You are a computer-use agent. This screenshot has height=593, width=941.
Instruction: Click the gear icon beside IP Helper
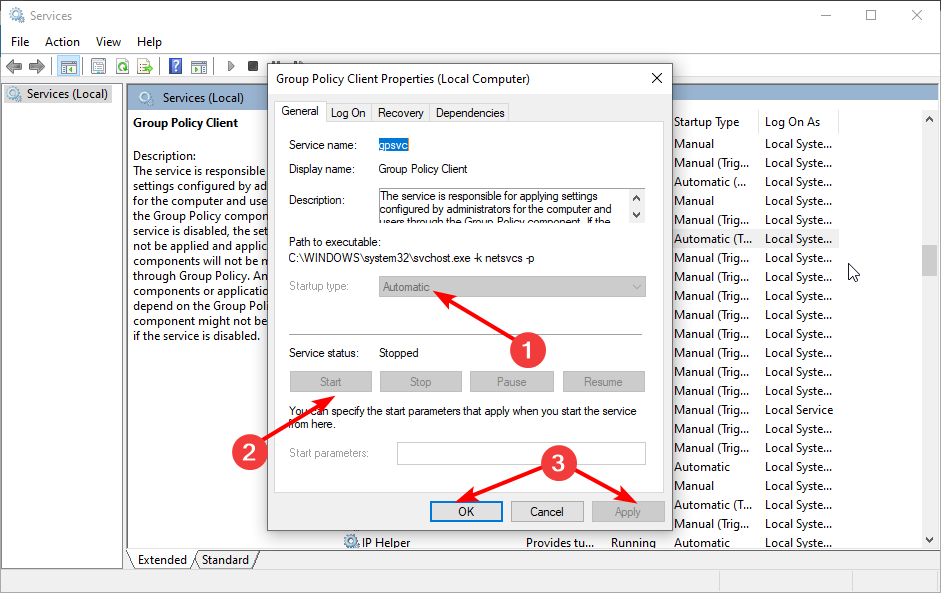(x=352, y=542)
